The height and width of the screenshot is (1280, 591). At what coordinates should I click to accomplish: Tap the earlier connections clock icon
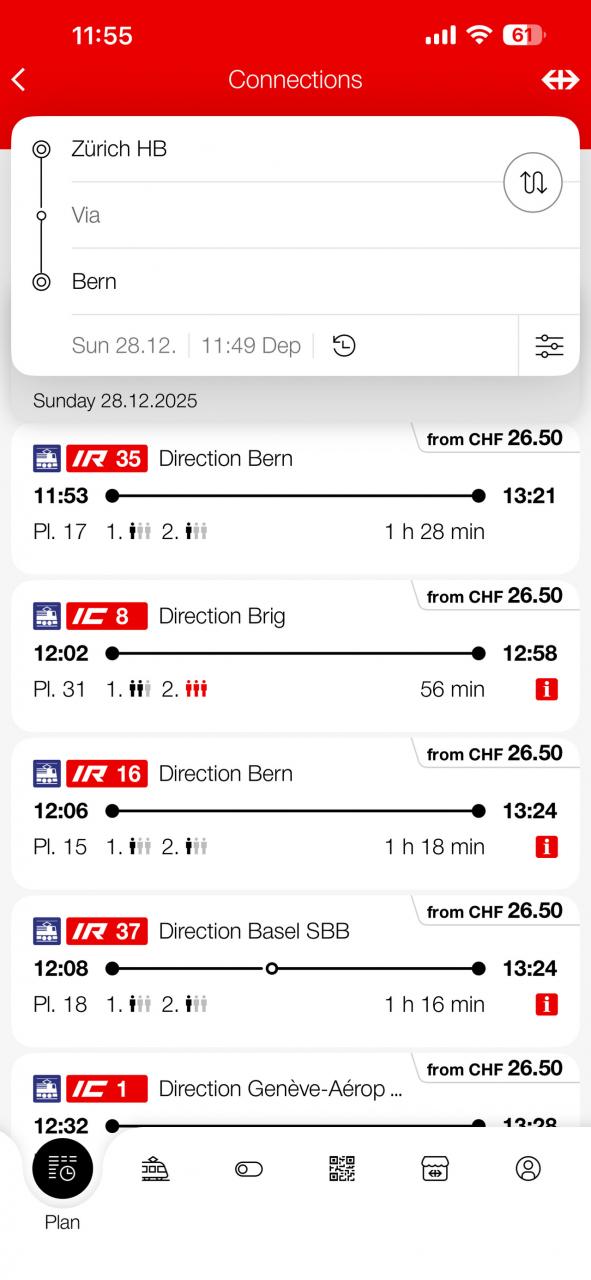(344, 346)
